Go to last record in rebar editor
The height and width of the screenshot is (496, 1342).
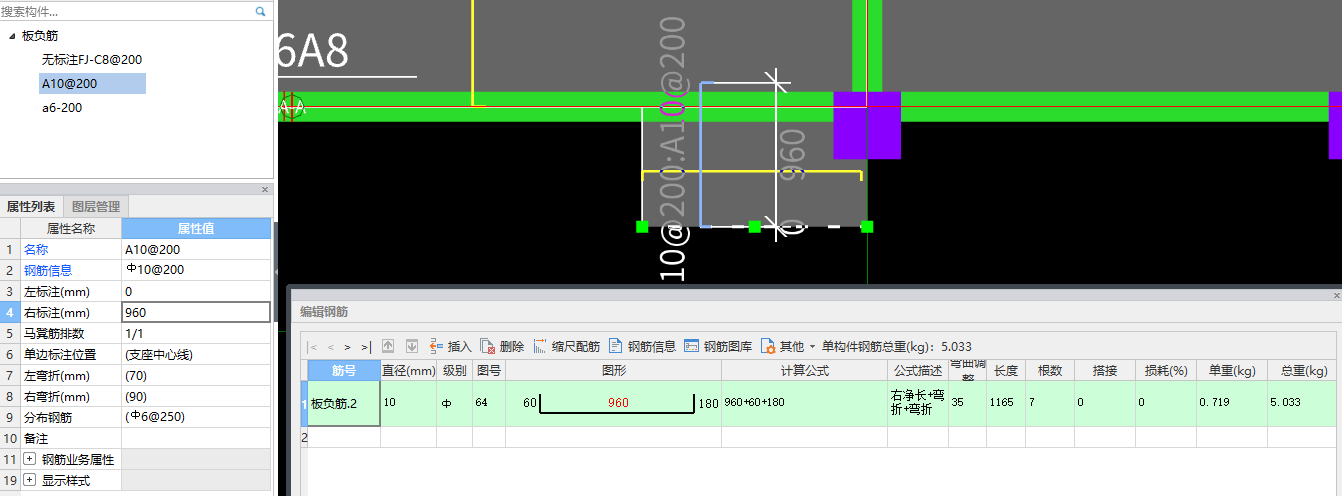point(365,347)
